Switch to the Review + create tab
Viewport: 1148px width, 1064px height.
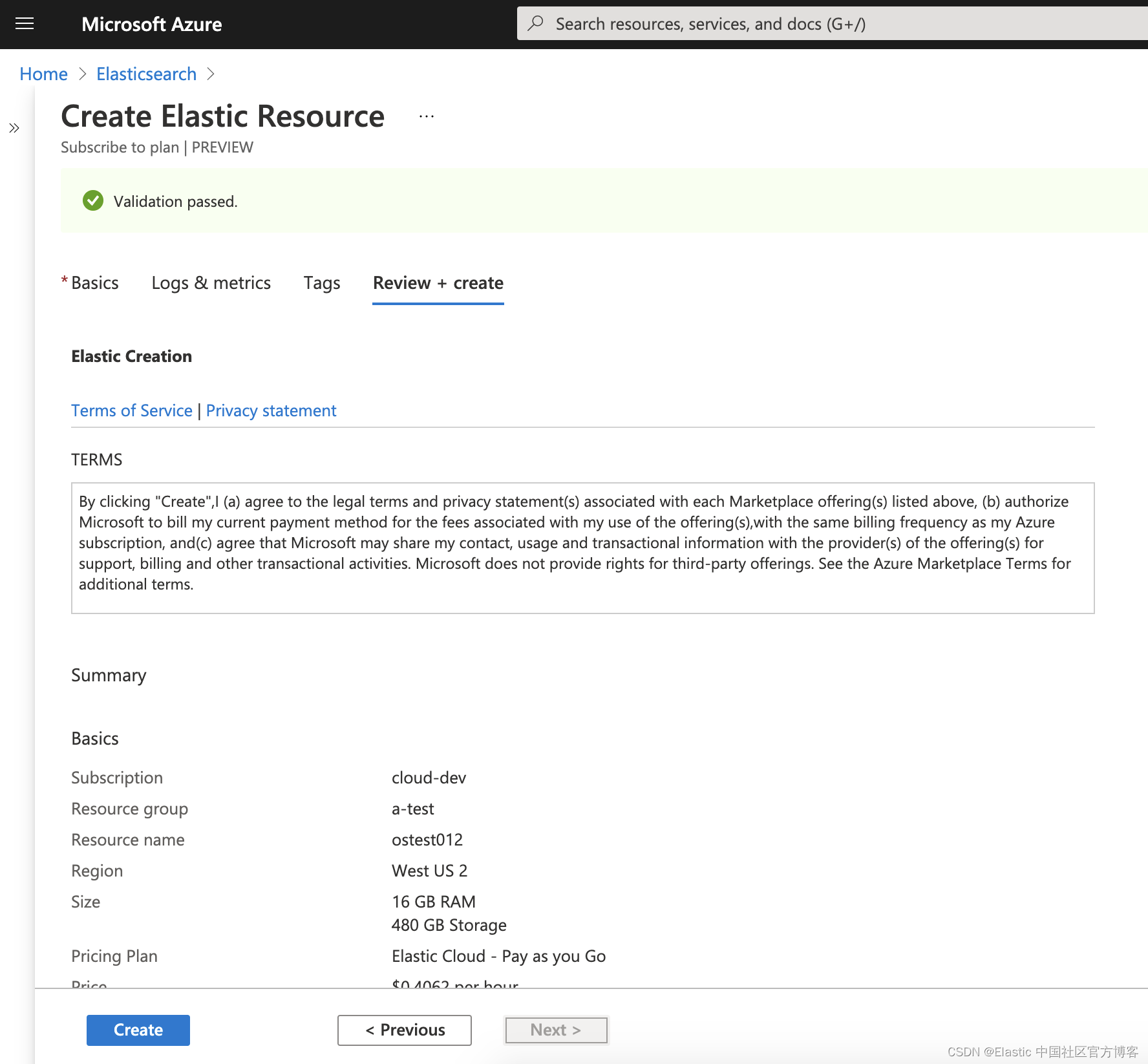(x=438, y=282)
